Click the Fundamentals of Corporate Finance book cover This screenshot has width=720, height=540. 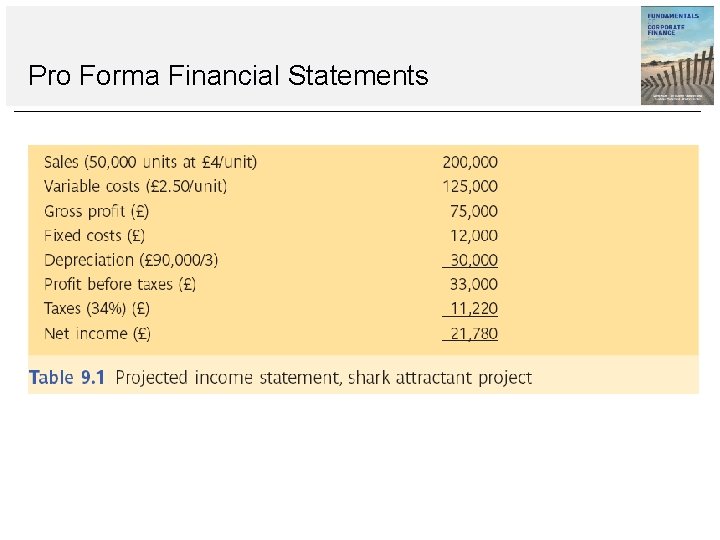(x=677, y=55)
